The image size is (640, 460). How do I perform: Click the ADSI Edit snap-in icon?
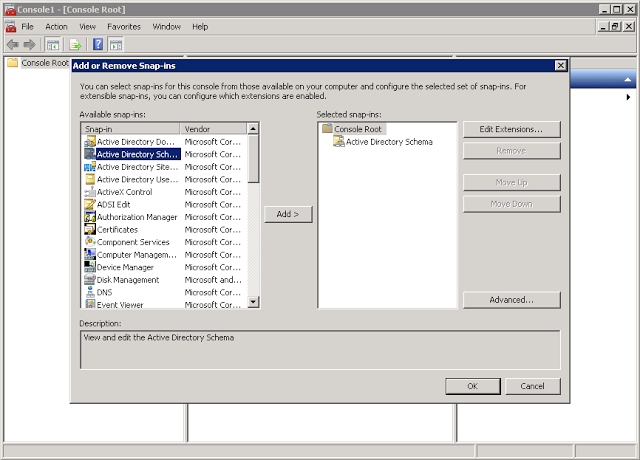[x=90, y=204]
